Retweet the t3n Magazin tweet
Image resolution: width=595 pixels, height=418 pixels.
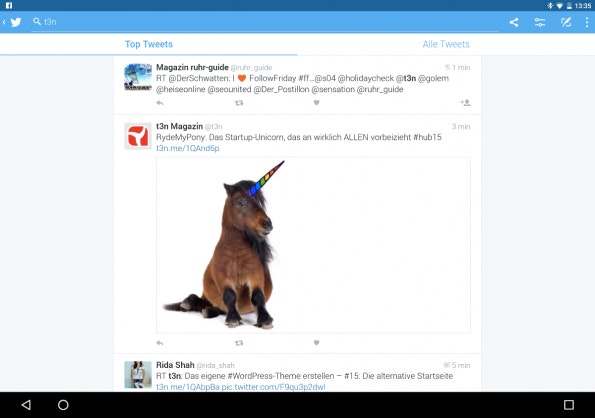click(239, 343)
